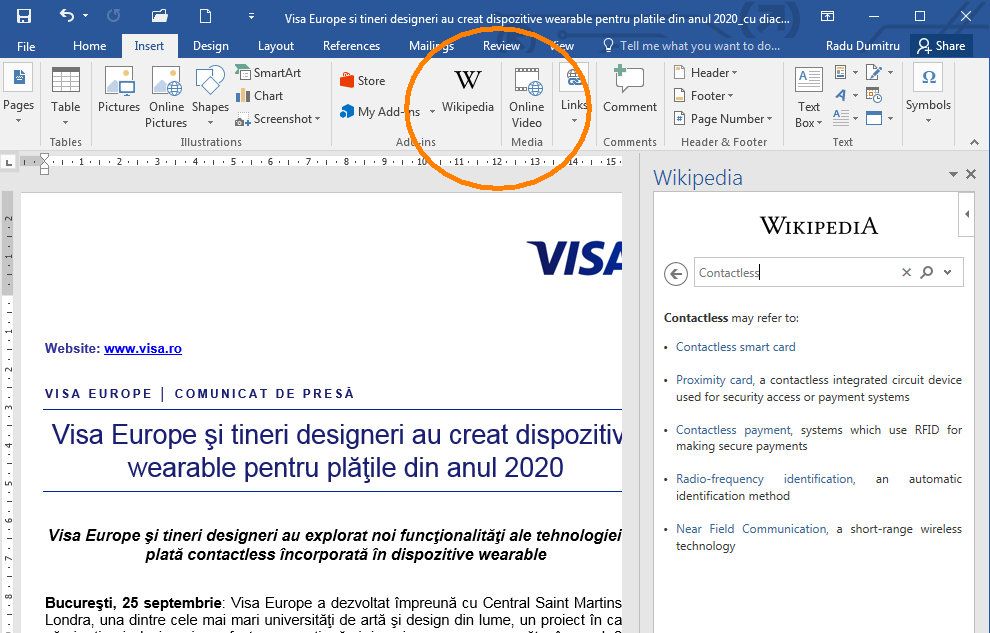Open the Shapes gallery
The height and width of the screenshot is (633, 990).
210,96
